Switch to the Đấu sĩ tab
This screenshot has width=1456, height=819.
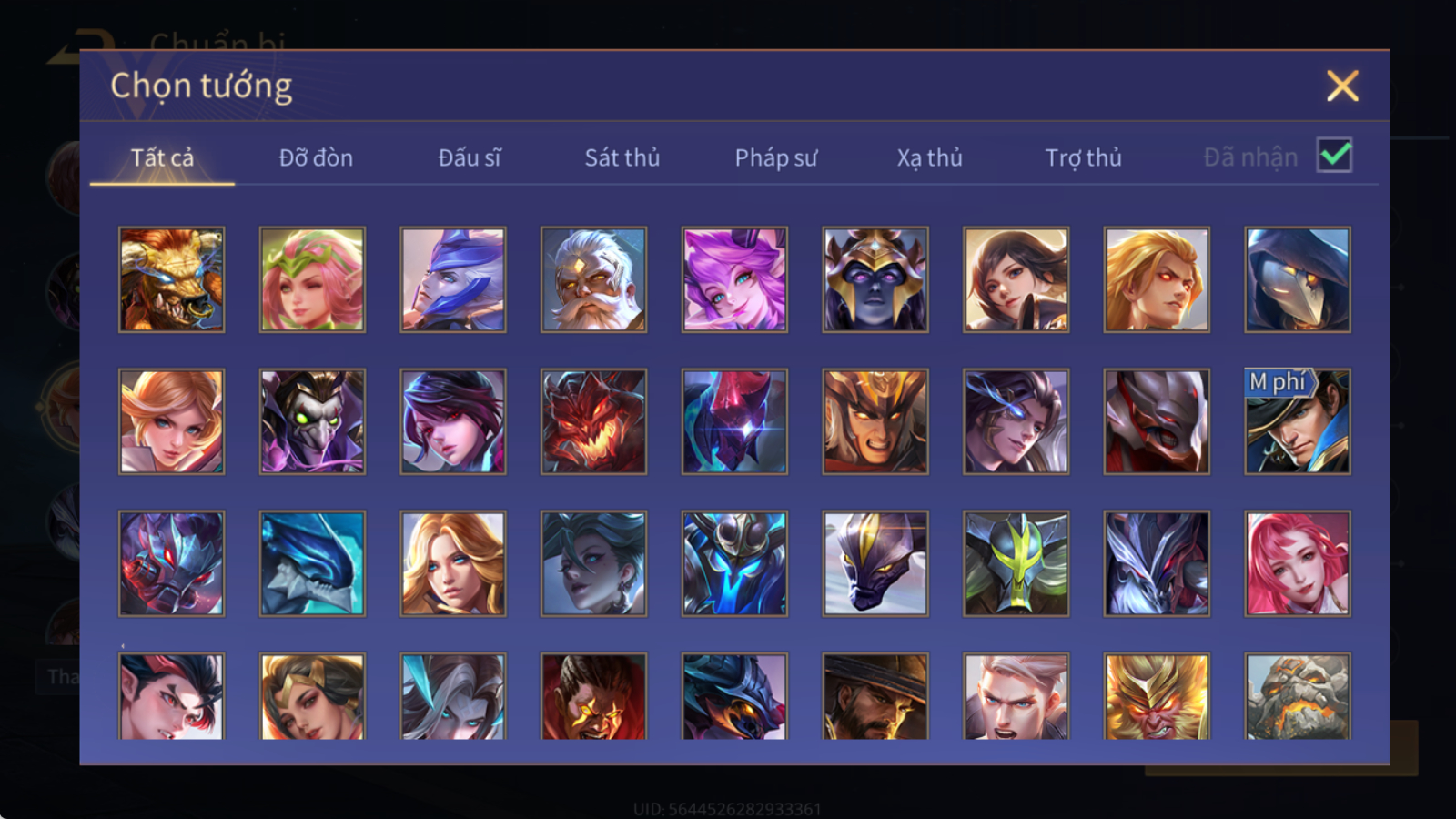[x=470, y=157]
